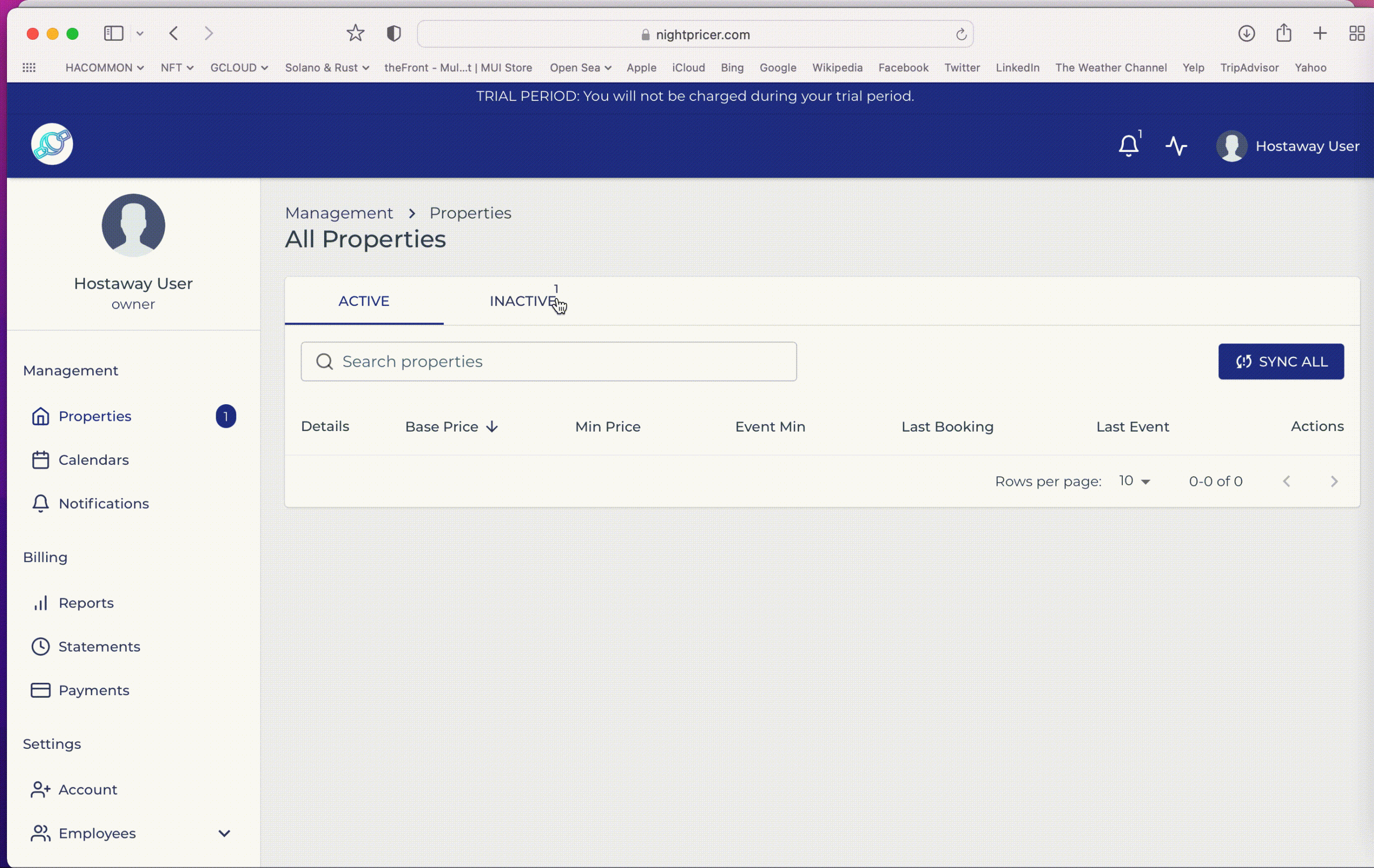This screenshot has height=868, width=1374.
Task: Open rows per page dropdown
Action: [1134, 482]
